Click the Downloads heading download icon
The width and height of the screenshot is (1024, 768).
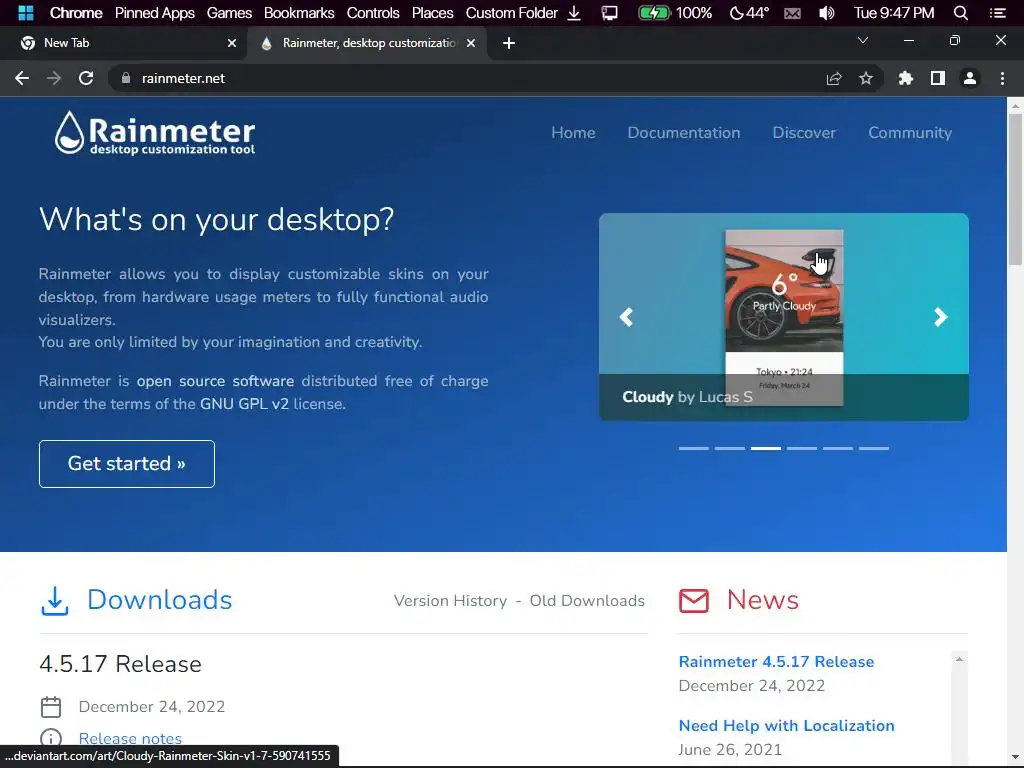55,600
